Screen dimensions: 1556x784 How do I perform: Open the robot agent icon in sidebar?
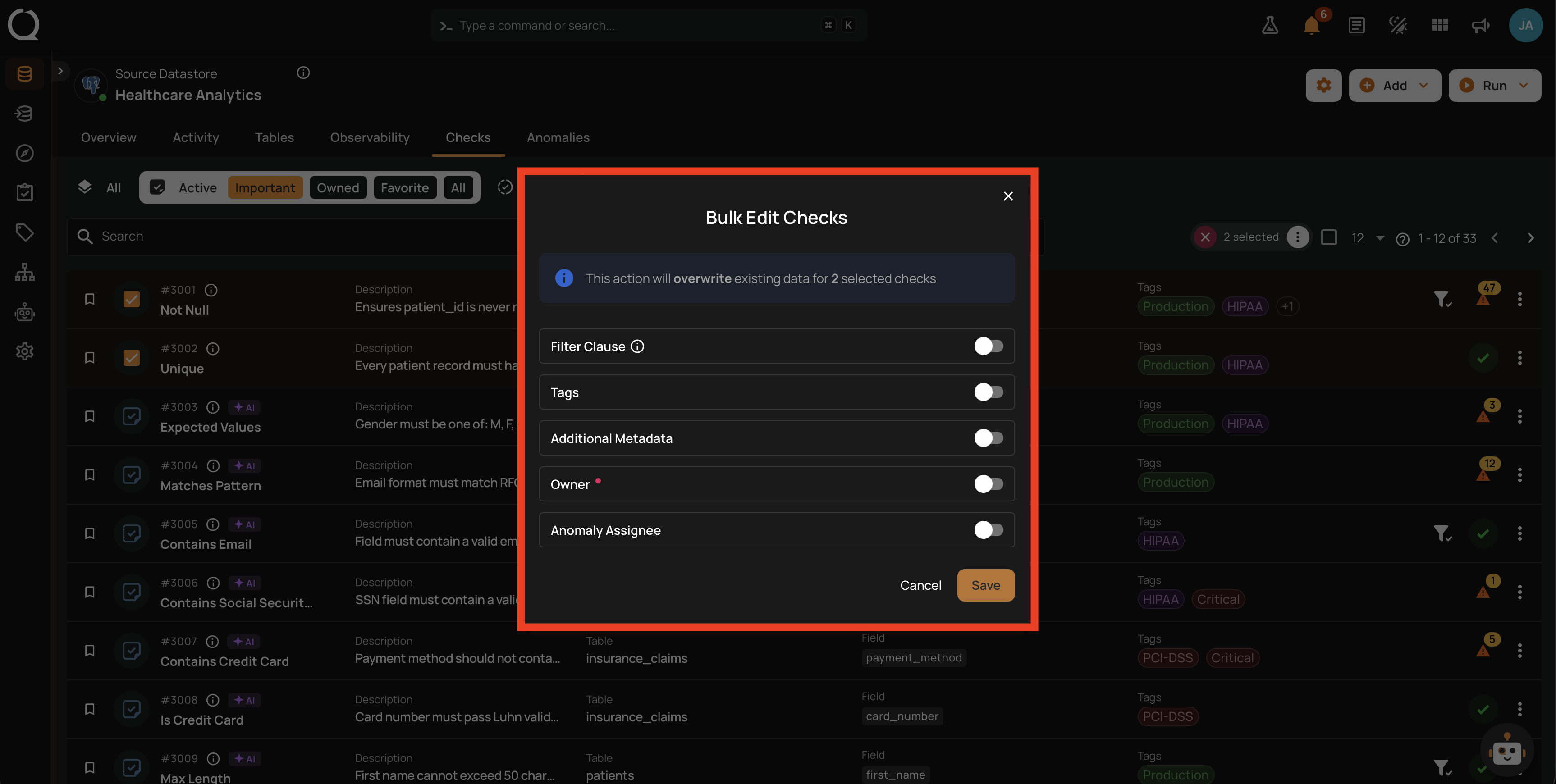coord(25,312)
